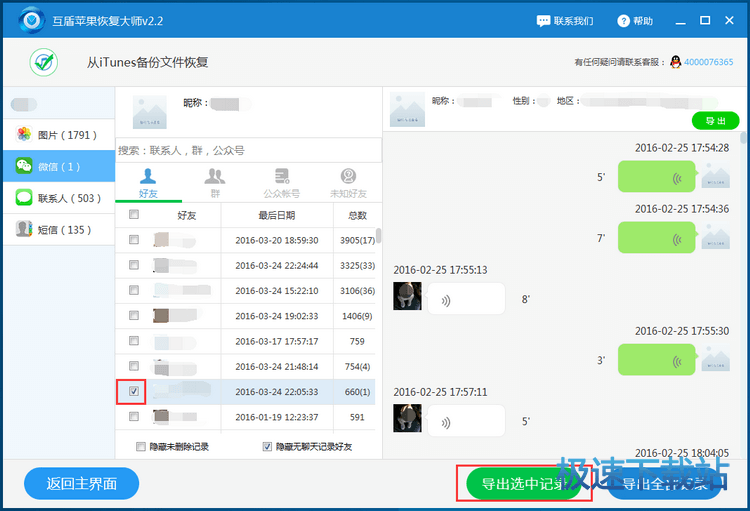750x511 pixels.
Task: Click own avatar beside 17:55:30 message
Action: tap(716, 358)
